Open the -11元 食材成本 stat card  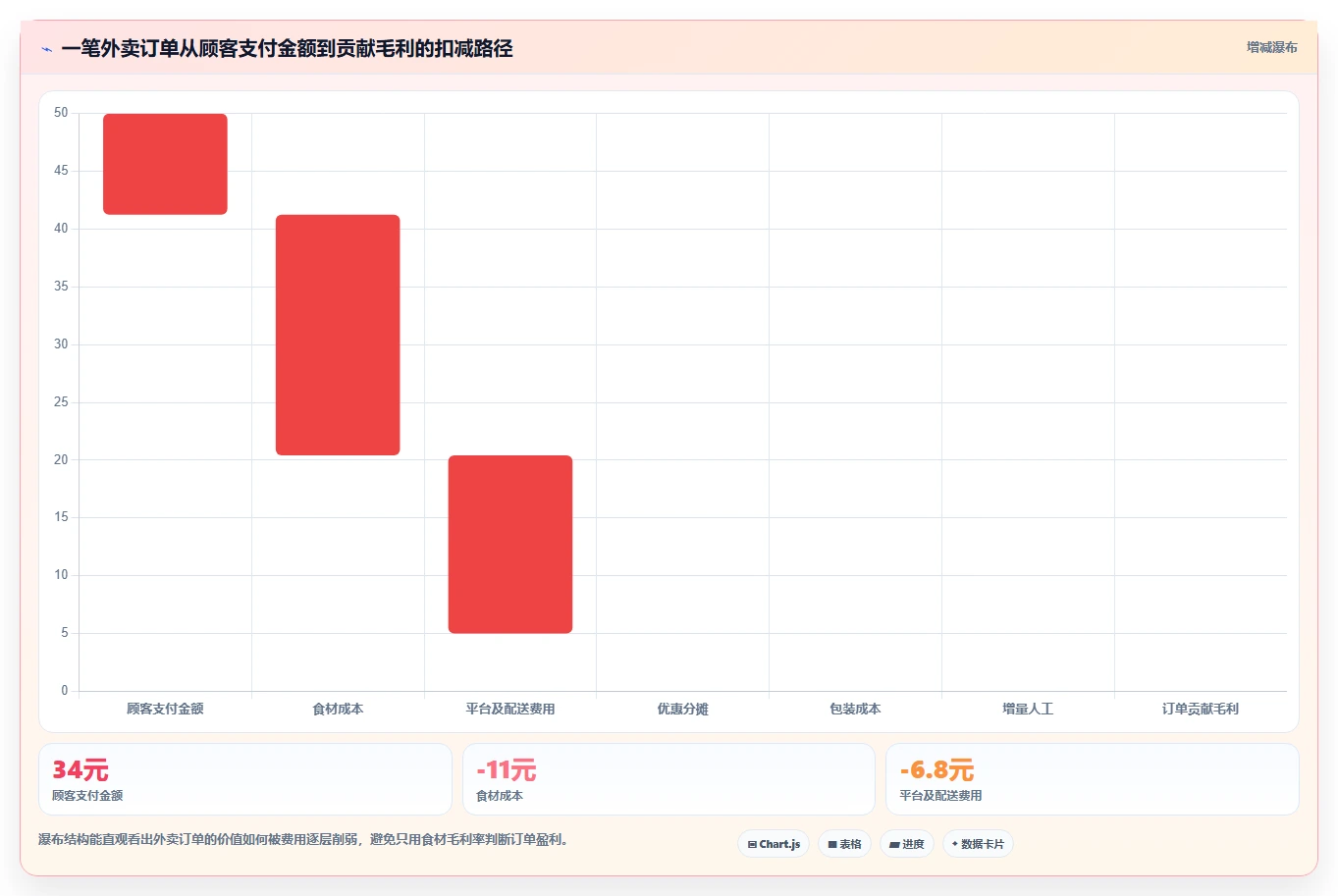669,779
